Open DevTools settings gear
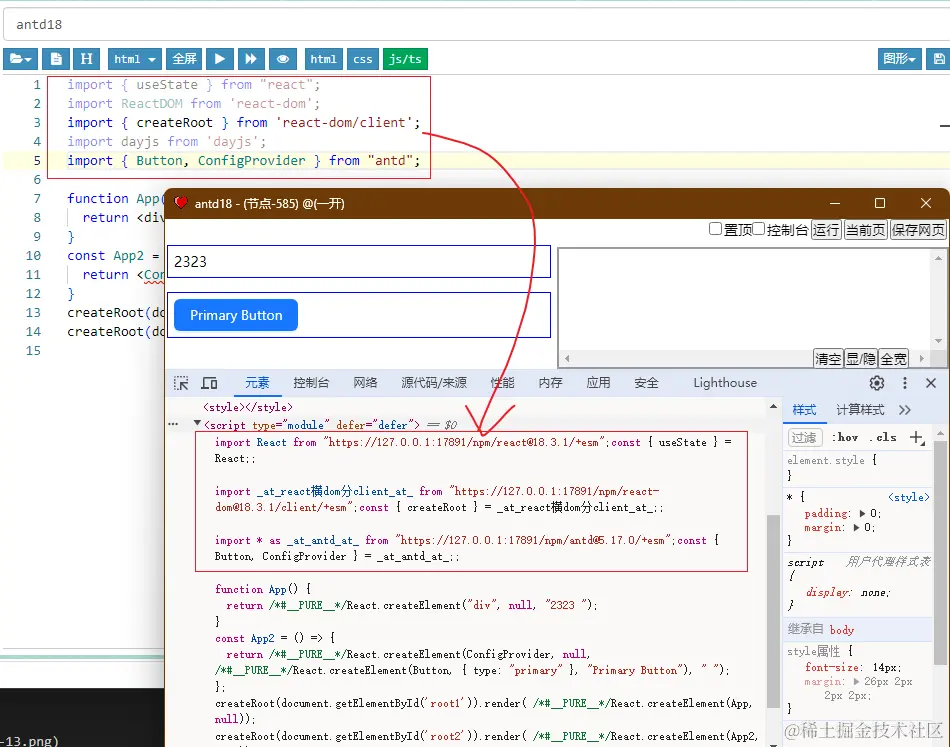 coord(877,383)
